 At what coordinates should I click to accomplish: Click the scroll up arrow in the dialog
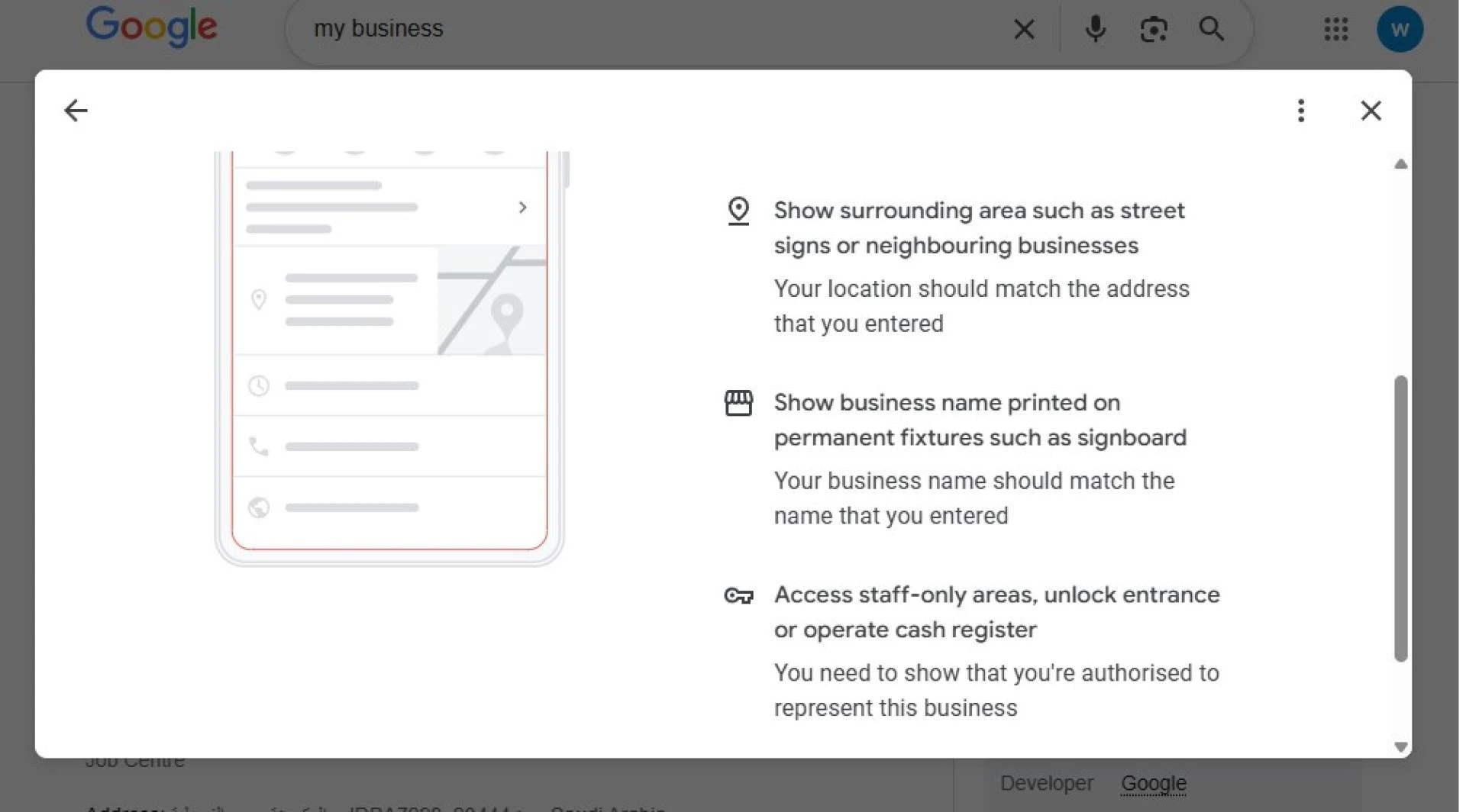[1400, 164]
